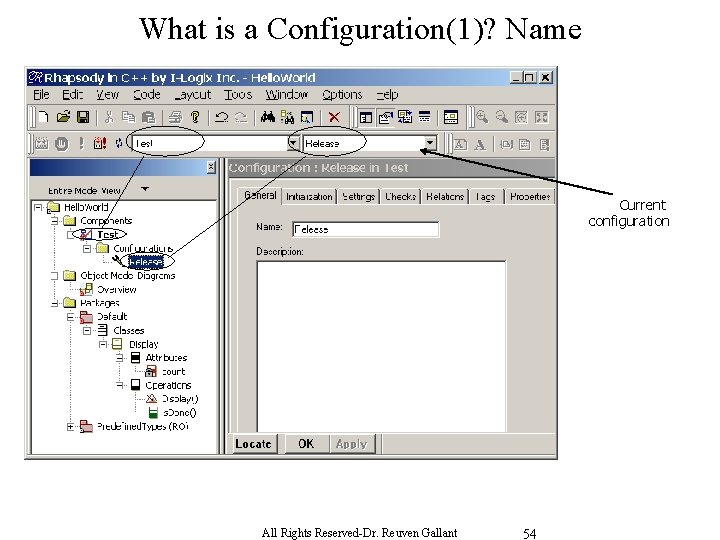The width and height of the screenshot is (720, 540).
Task: Click the fit-to-window icon at toolbar end
Action: pos(541,118)
